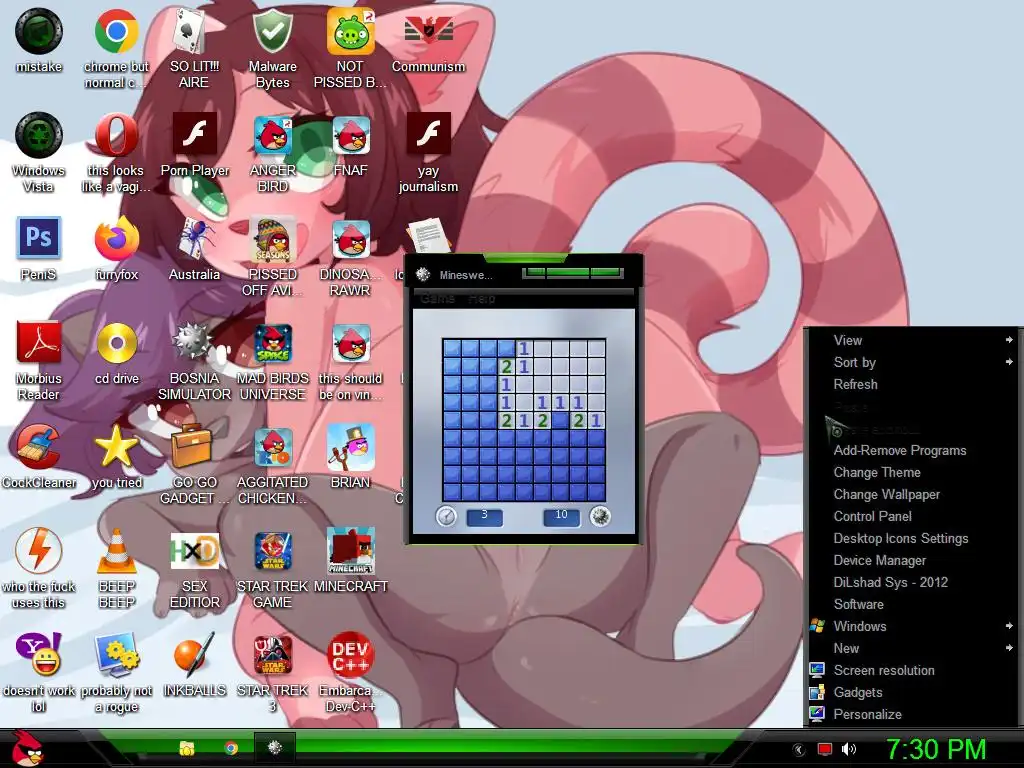Screen dimensions: 1024x768
Task: Switch to Chrome on the taskbar
Action: [231, 748]
